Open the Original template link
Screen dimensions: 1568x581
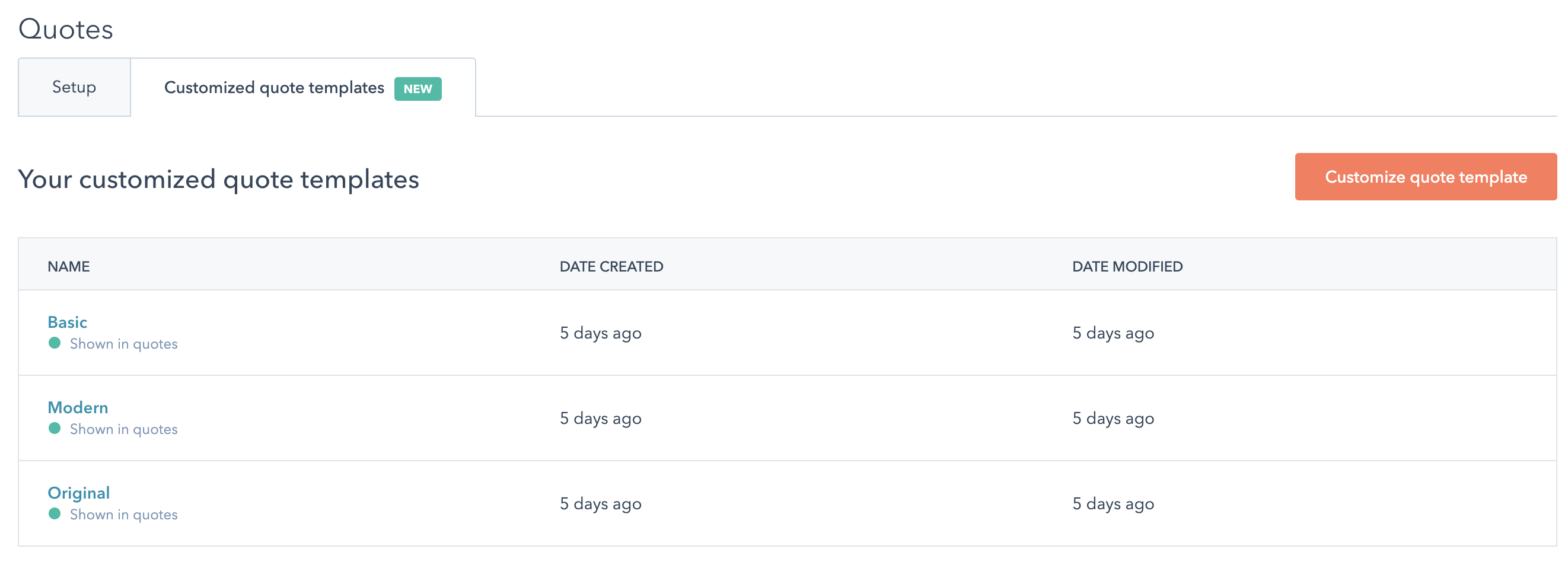(78, 492)
